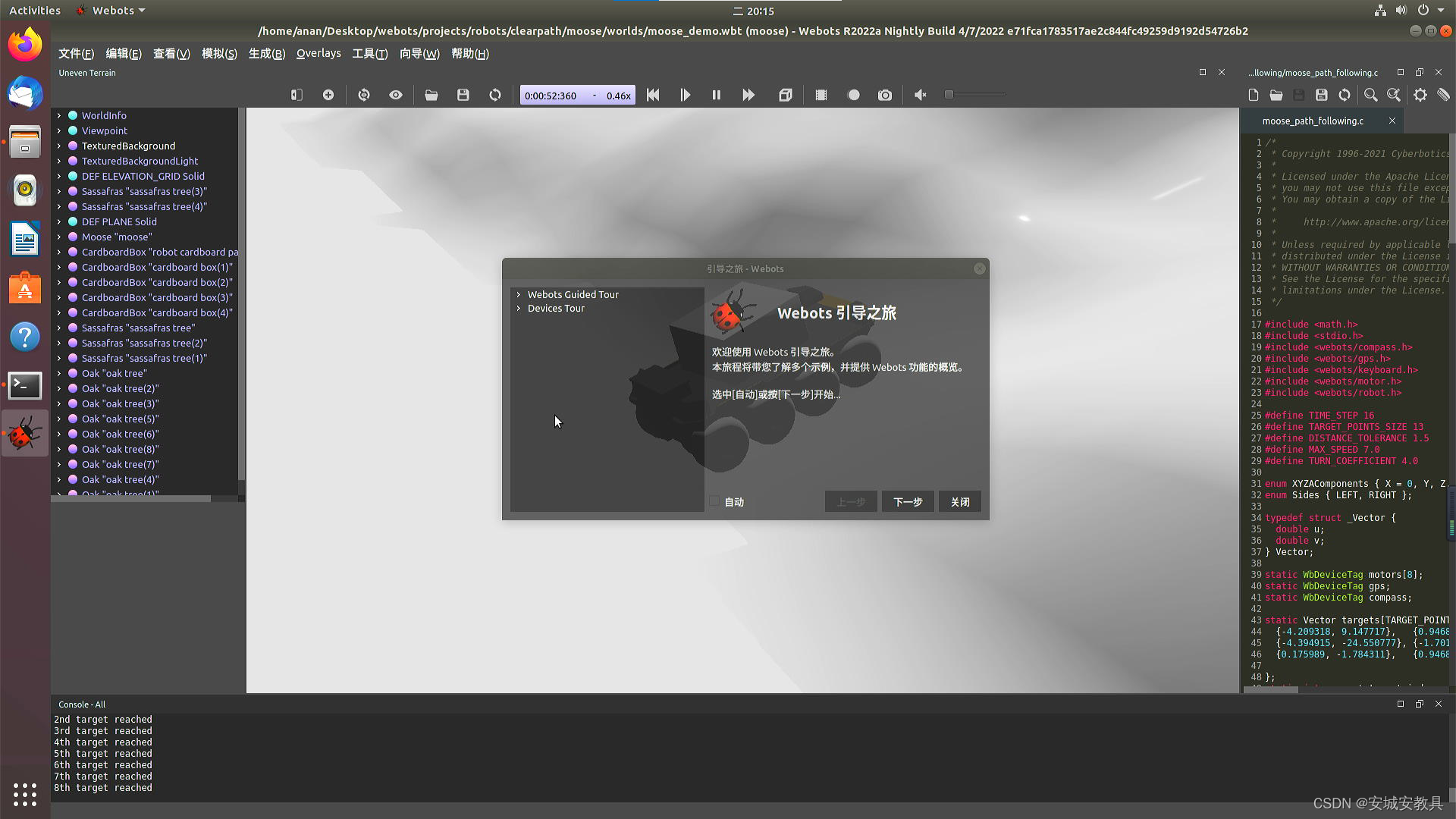Expand Webots Guided Tour tree item
Screen dimensions: 1456x819
pos(519,294)
